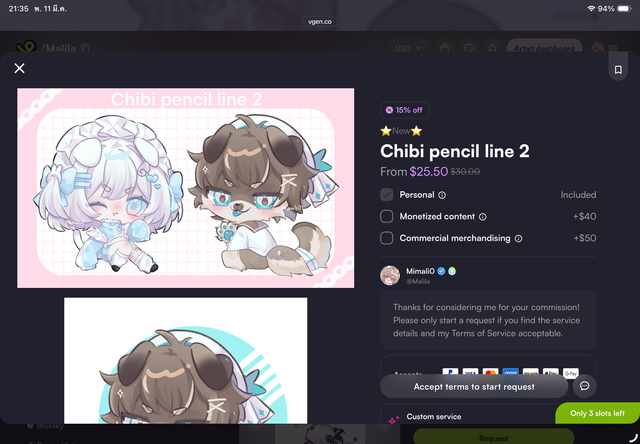
Task: Show info for Monetized content option
Action: [482, 217]
